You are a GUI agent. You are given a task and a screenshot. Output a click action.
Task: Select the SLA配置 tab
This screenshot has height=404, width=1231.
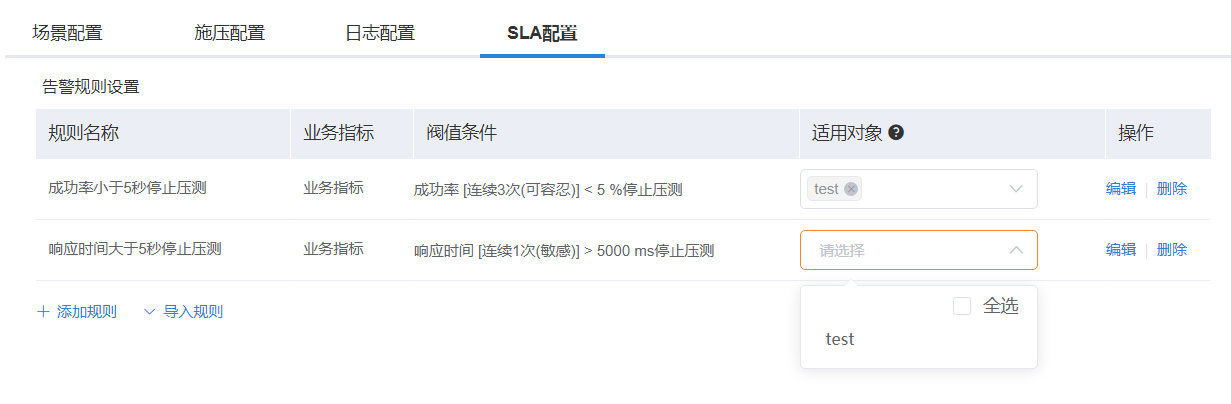[x=542, y=33]
